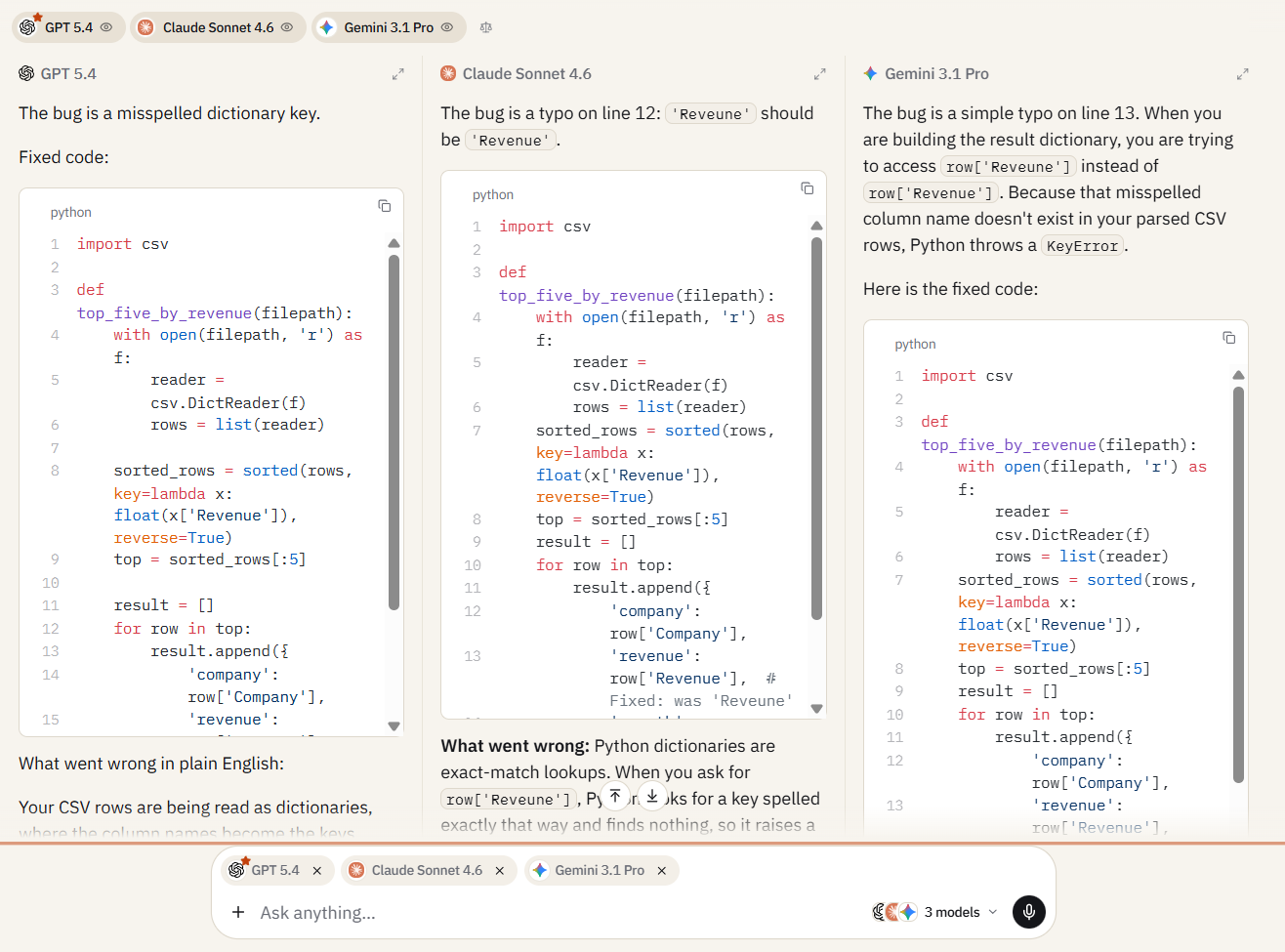The height and width of the screenshot is (952, 1285).
Task: Click the Gemini 3.1 Pro panel header logo
Action: click(x=871, y=74)
